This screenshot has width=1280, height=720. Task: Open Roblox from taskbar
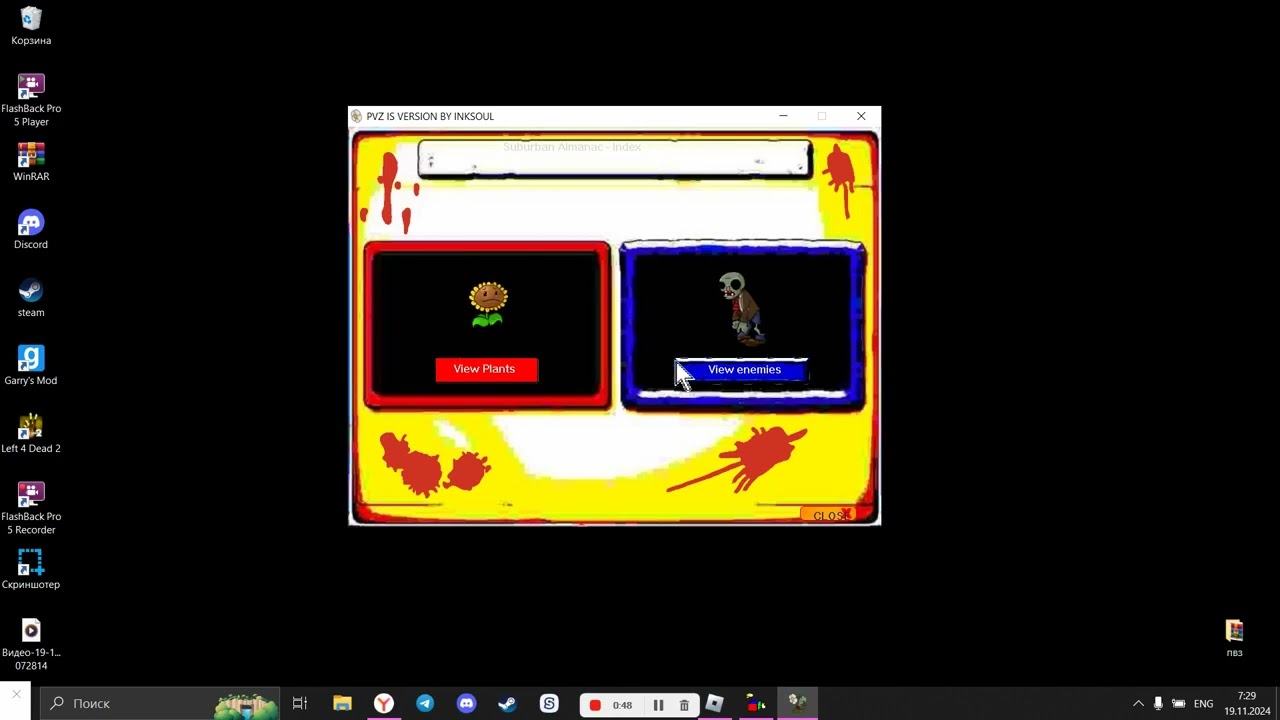pos(714,704)
